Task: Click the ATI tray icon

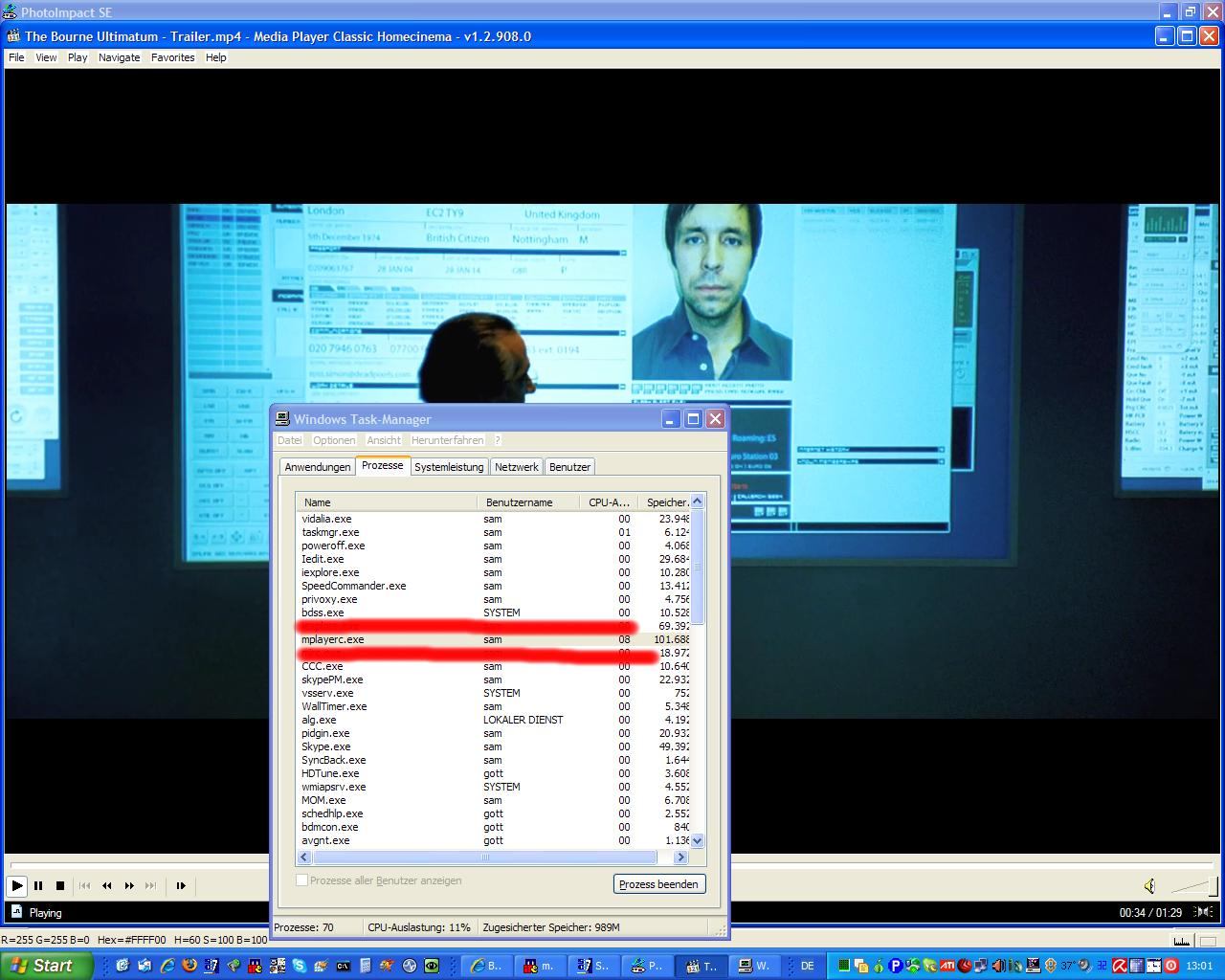Action: pyautogui.click(x=947, y=966)
